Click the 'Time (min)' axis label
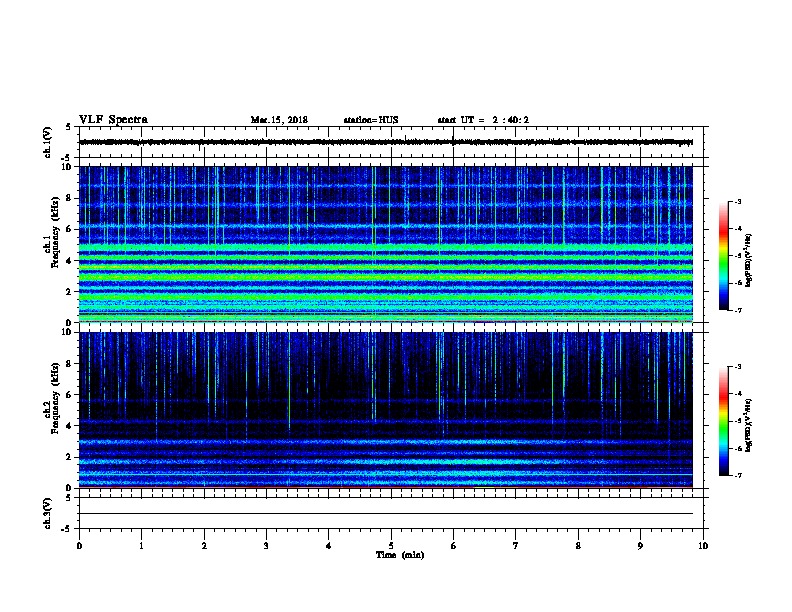 pos(400,555)
